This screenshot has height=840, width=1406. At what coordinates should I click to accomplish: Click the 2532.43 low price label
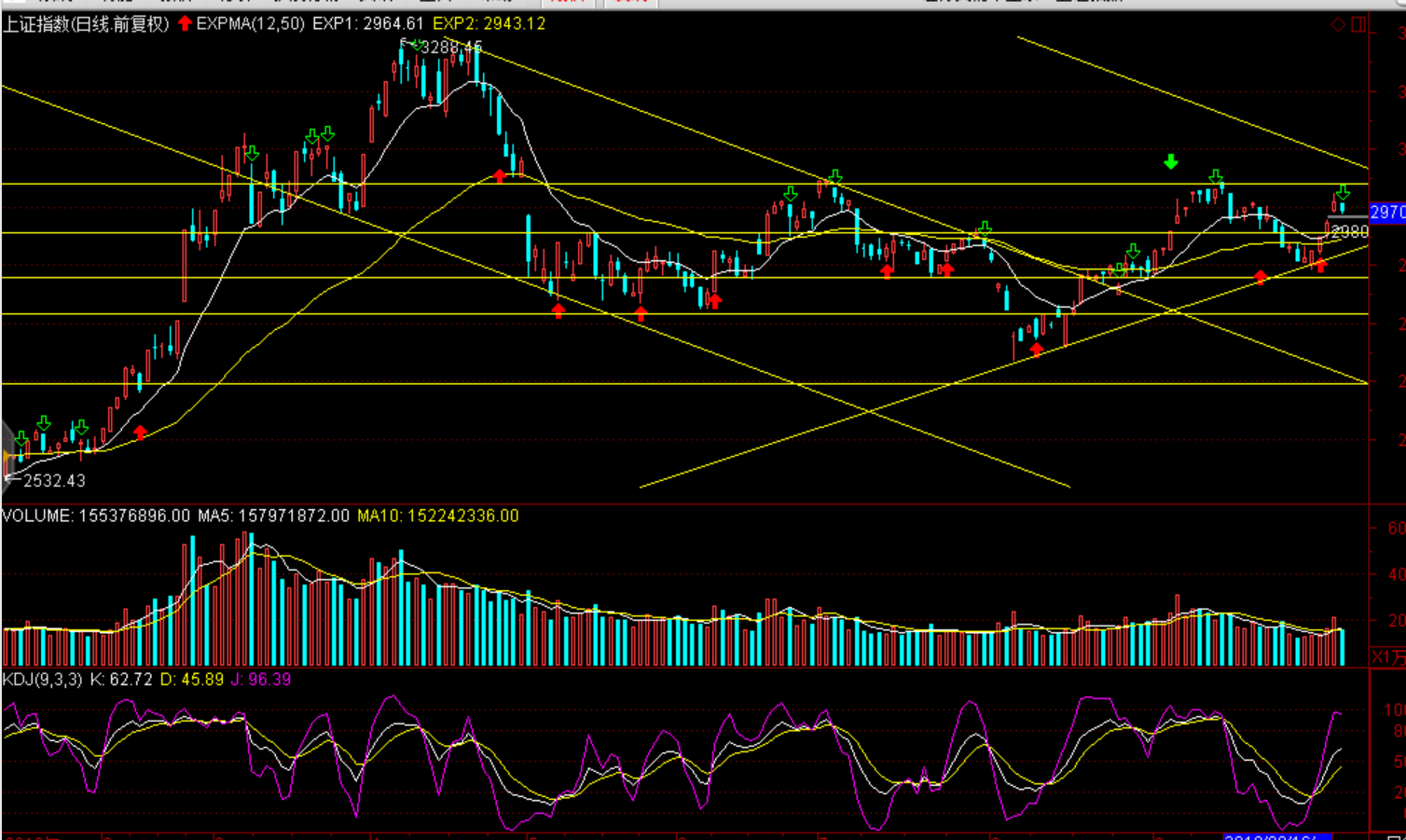(54, 481)
